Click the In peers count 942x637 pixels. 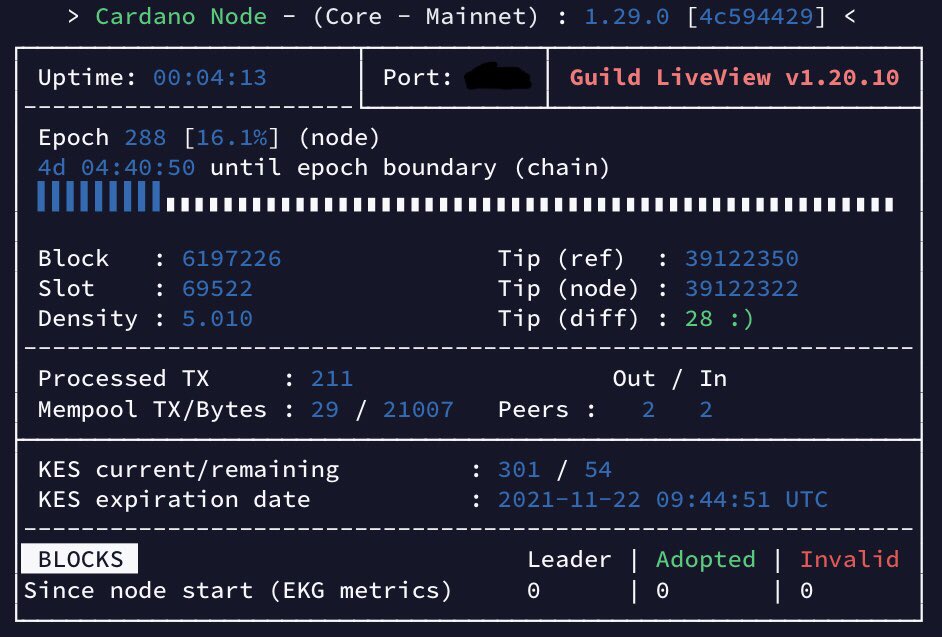tap(706, 410)
